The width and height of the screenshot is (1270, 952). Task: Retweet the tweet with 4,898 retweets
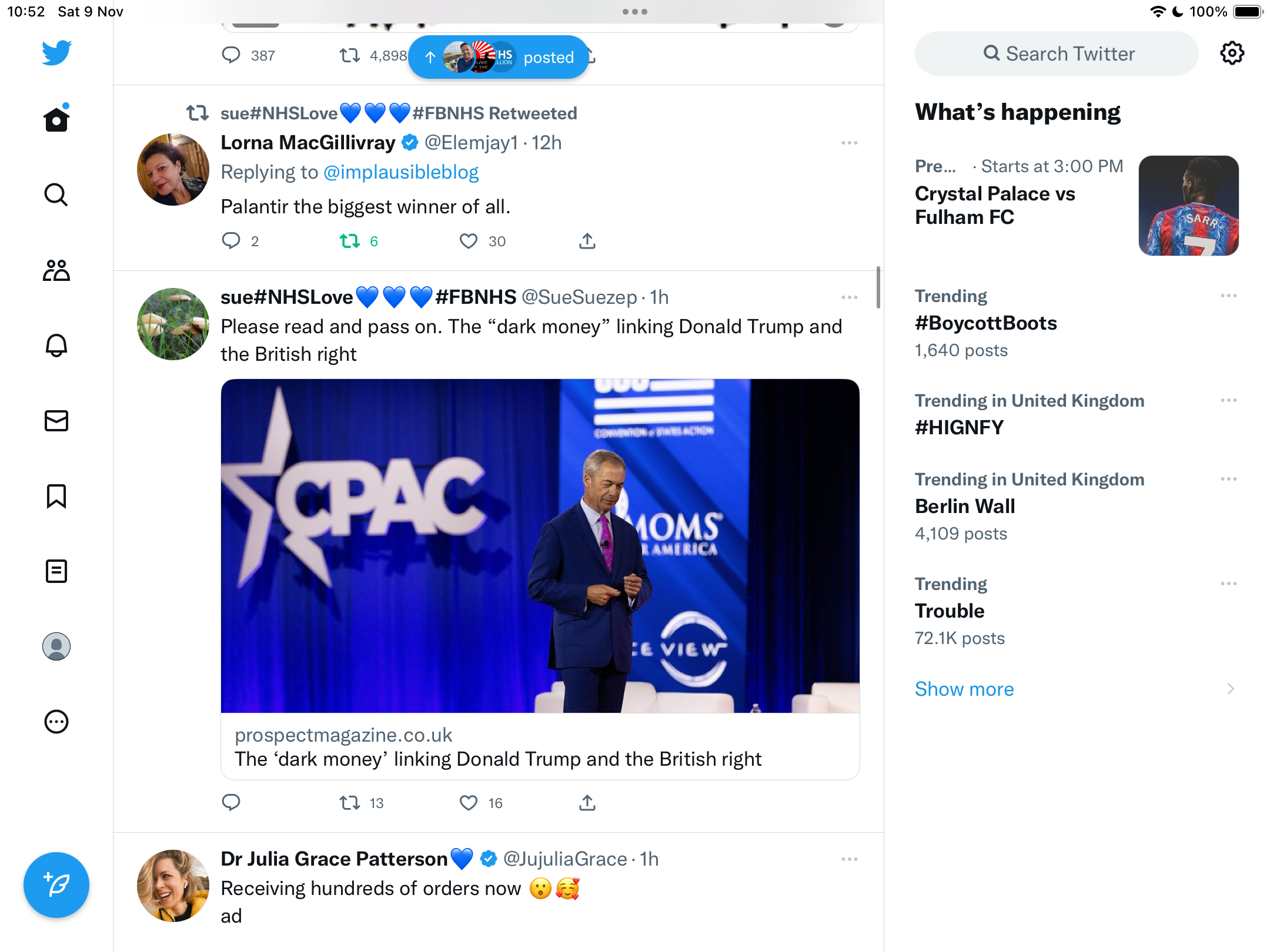(350, 55)
